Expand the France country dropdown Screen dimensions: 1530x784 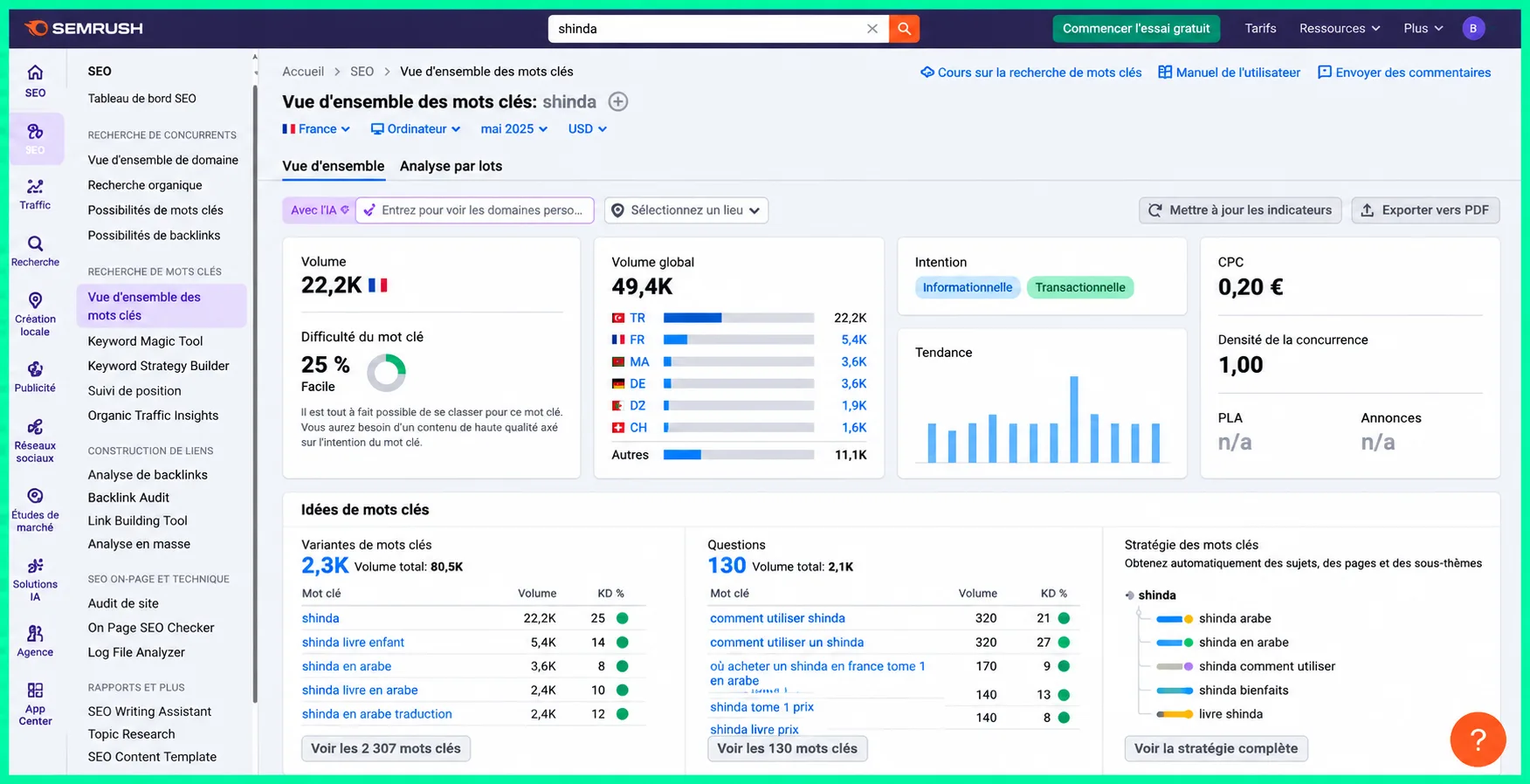pyautogui.click(x=316, y=129)
